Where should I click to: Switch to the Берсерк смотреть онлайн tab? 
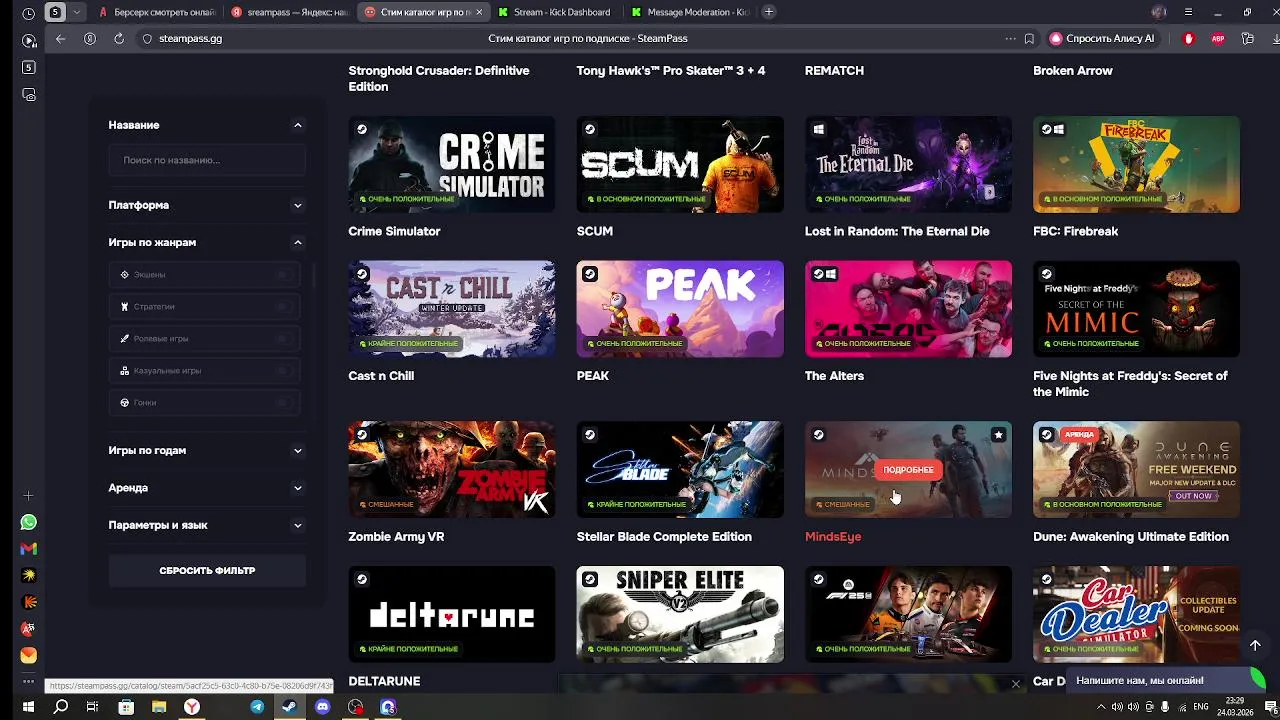[x=156, y=12]
